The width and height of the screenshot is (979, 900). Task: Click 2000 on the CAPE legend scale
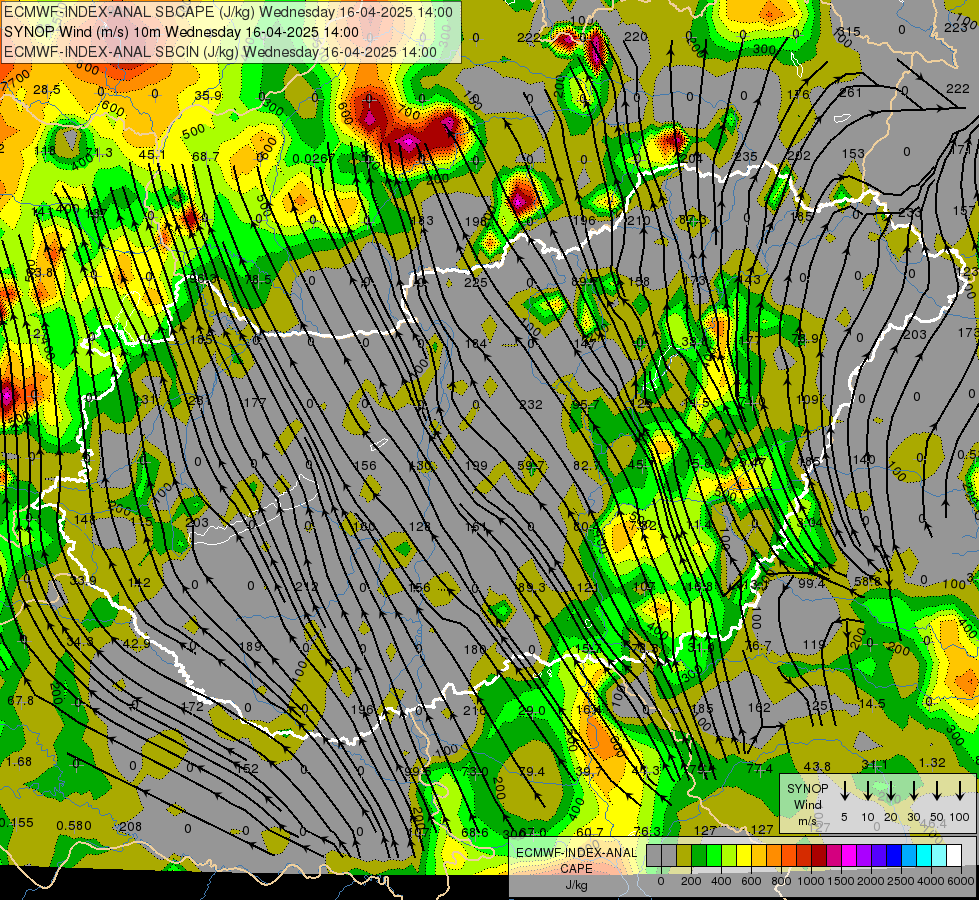click(x=871, y=881)
